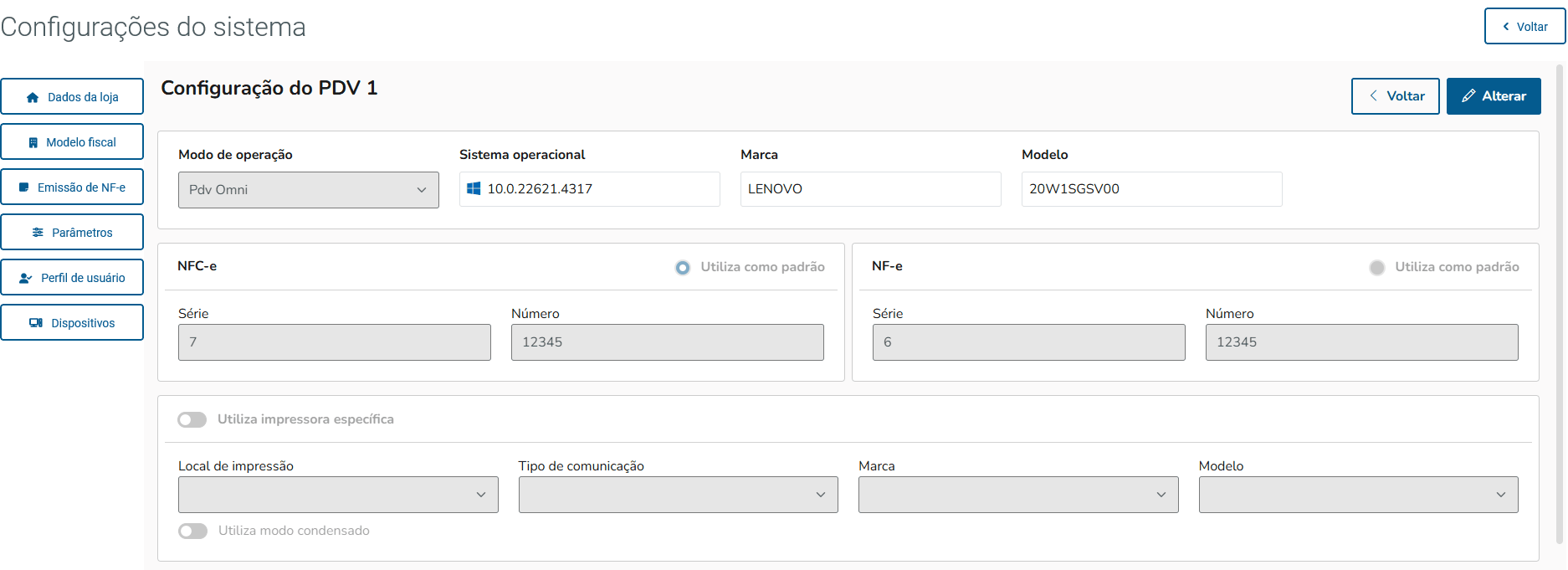Select NF-e 'Utiliza como padrão' radio
This screenshot has width=1568, height=570.
(1377, 268)
